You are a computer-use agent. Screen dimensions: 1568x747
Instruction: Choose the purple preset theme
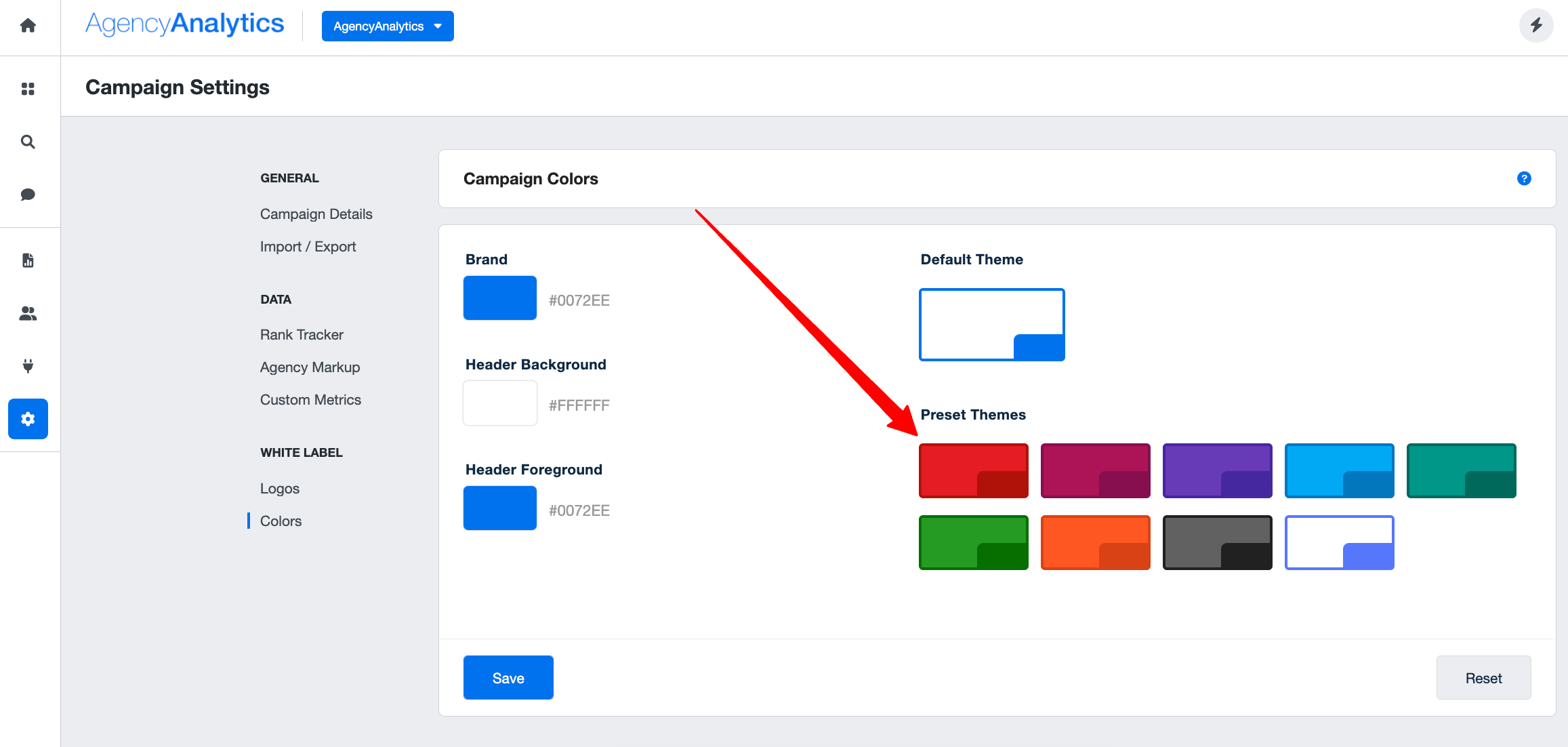1218,471
